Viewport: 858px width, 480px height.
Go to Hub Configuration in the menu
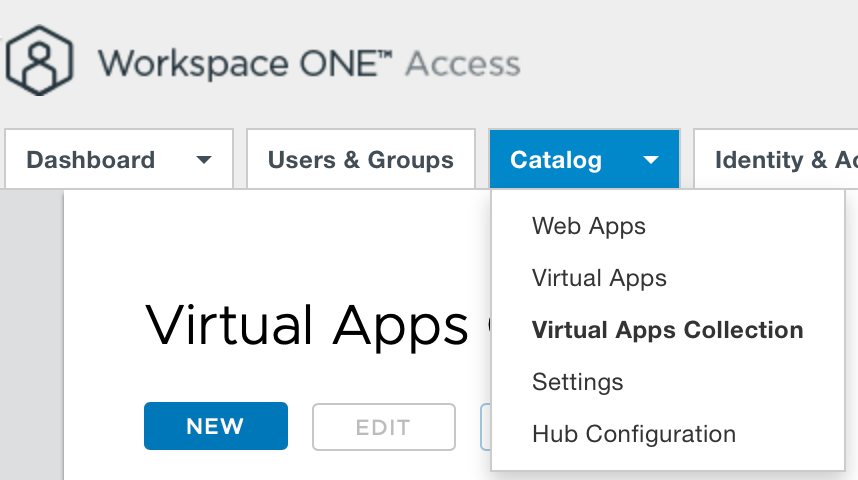pyautogui.click(x=634, y=434)
